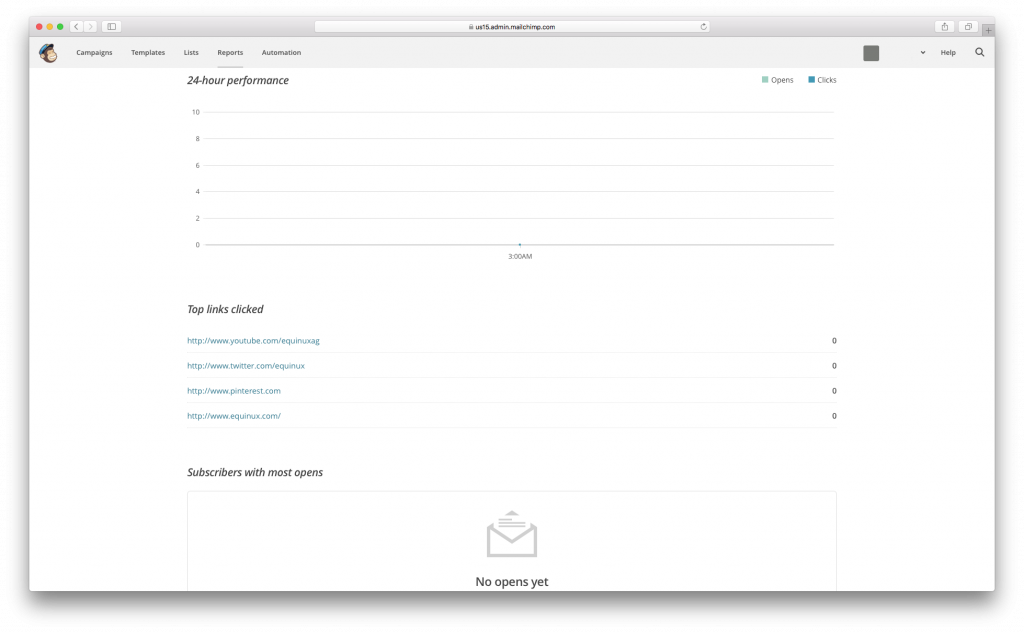Click the click count for youtube link

(x=834, y=340)
